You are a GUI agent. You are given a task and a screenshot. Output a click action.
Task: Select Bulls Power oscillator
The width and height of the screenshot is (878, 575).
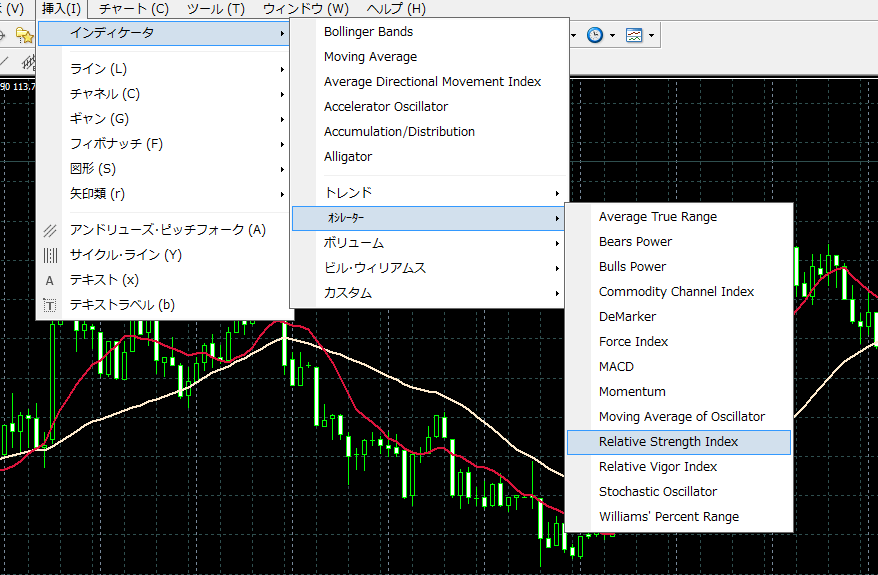pyautogui.click(x=679, y=267)
